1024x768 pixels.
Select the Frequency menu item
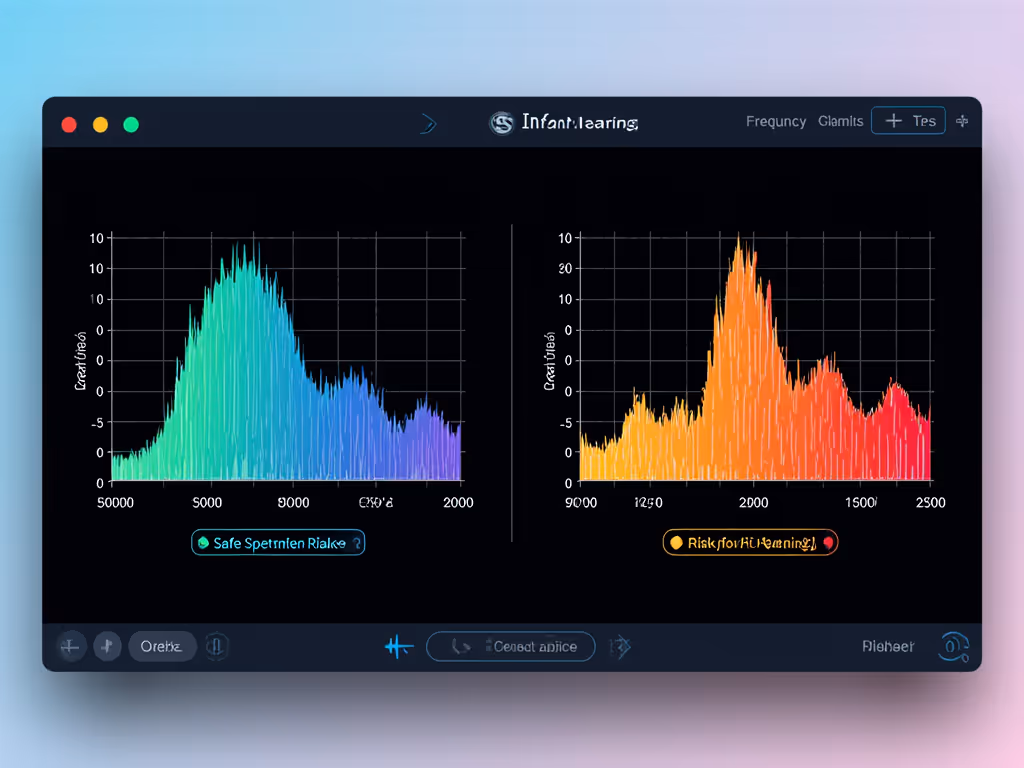[776, 121]
